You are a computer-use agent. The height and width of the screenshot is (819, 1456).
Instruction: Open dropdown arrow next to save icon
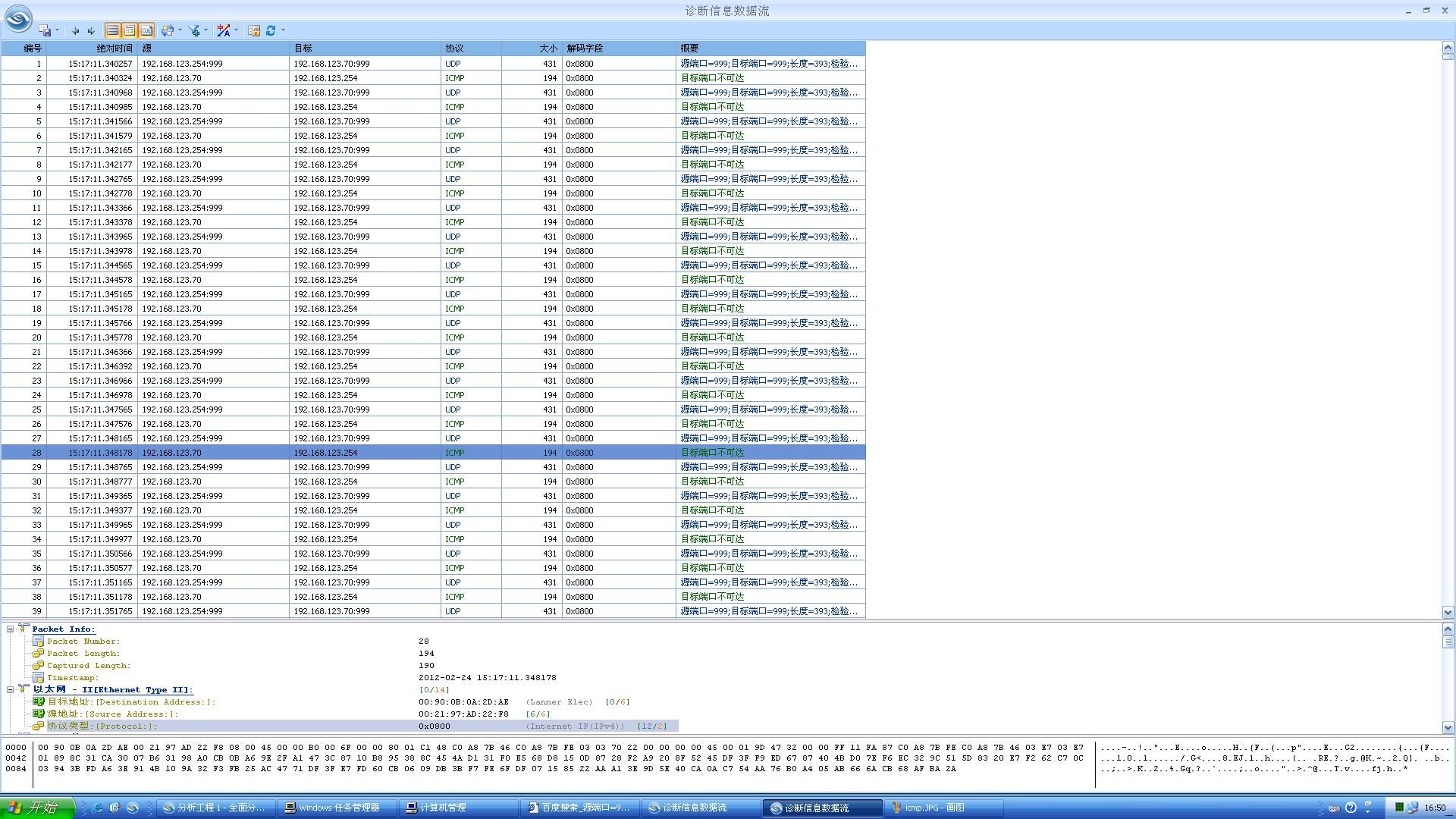pos(57,31)
